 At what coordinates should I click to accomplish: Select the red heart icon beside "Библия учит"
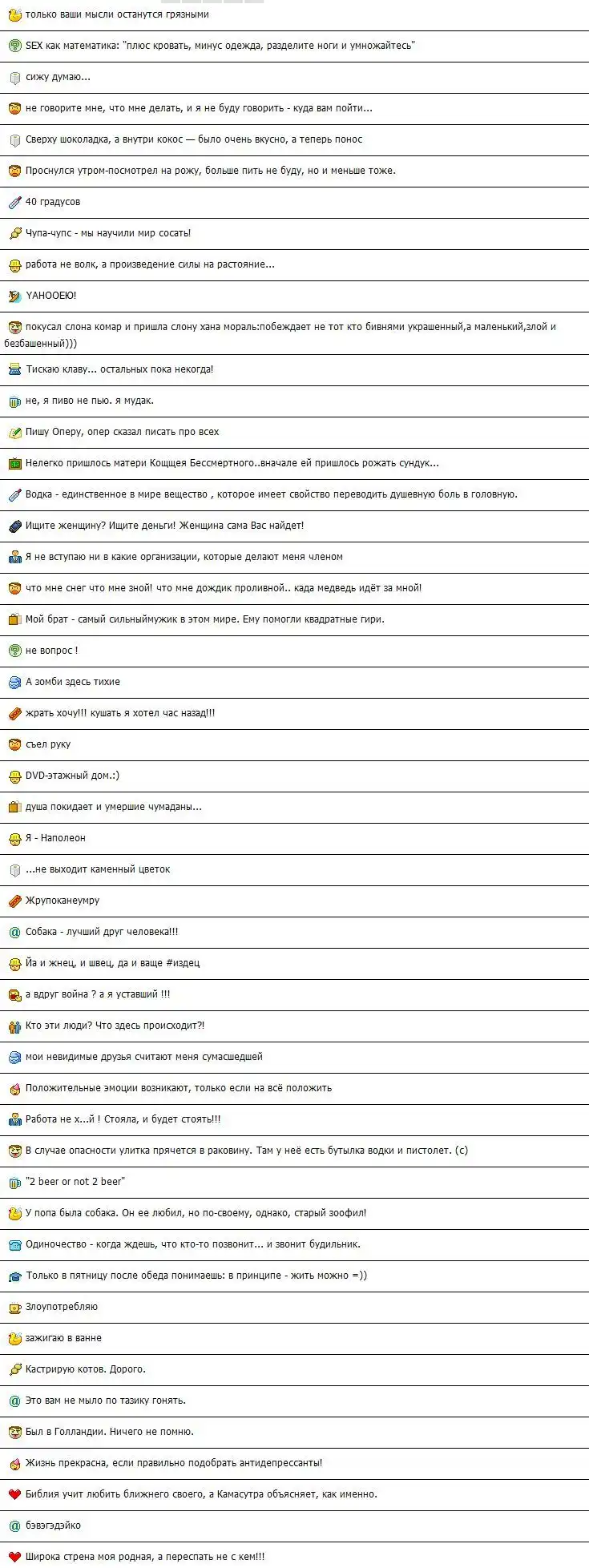pyautogui.click(x=14, y=1494)
